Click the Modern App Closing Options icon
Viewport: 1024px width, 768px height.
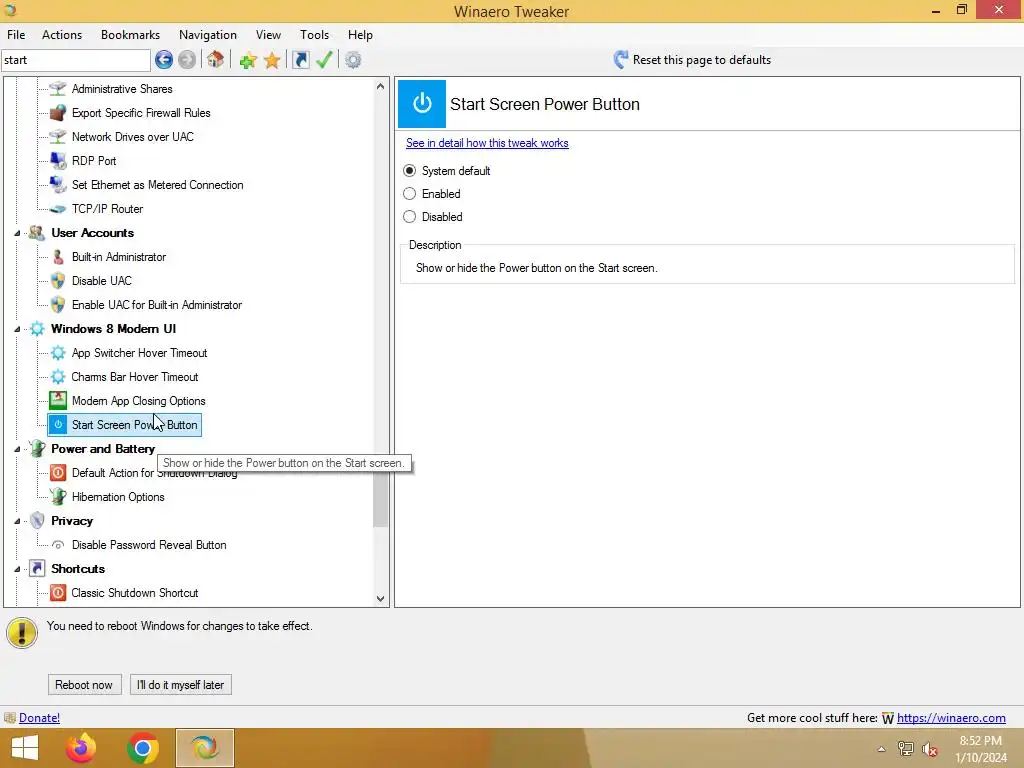pos(58,400)
